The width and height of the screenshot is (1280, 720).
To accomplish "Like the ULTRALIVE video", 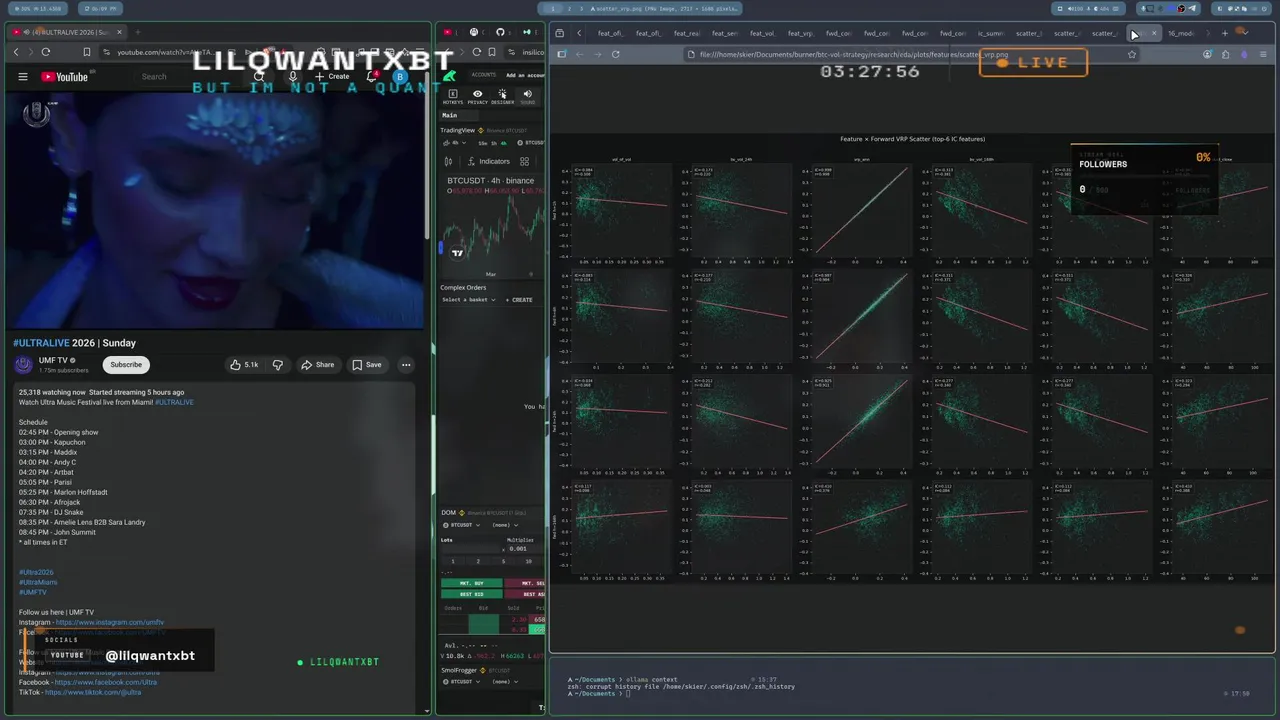I will (x=244, y=365).
